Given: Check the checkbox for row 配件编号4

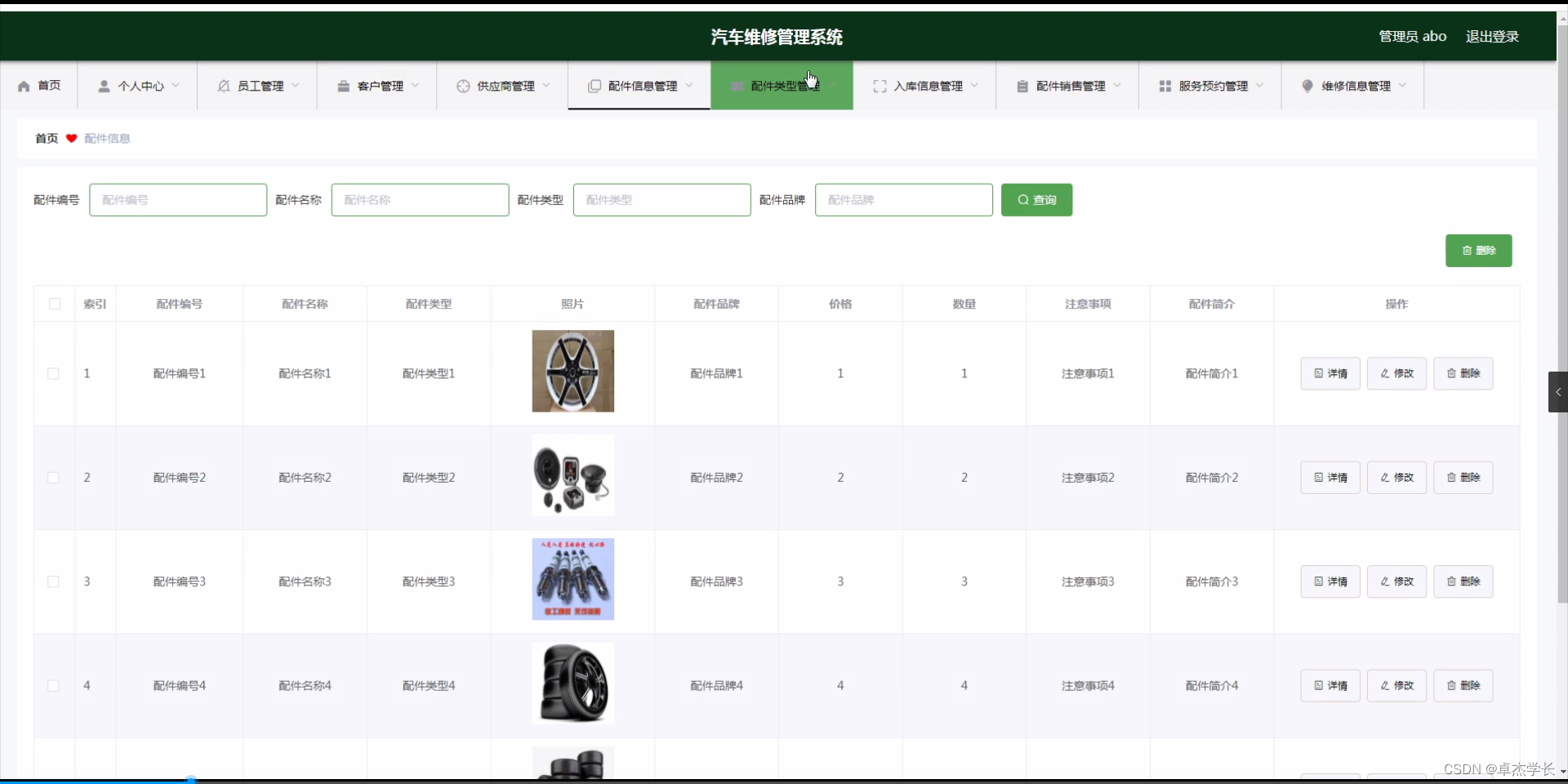Looking at the screenshot, I should coord(53,686).
